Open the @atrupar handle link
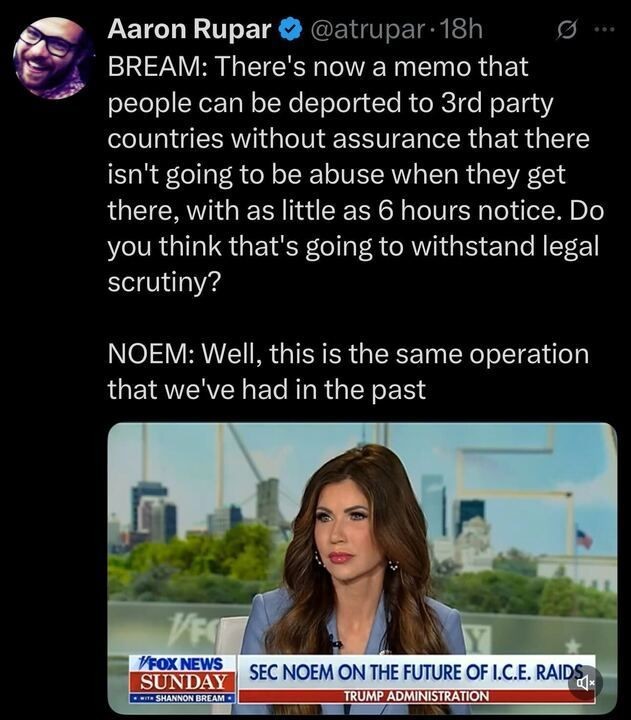The image size is (631, 720). pyautogui.click(x=367, y=30)
